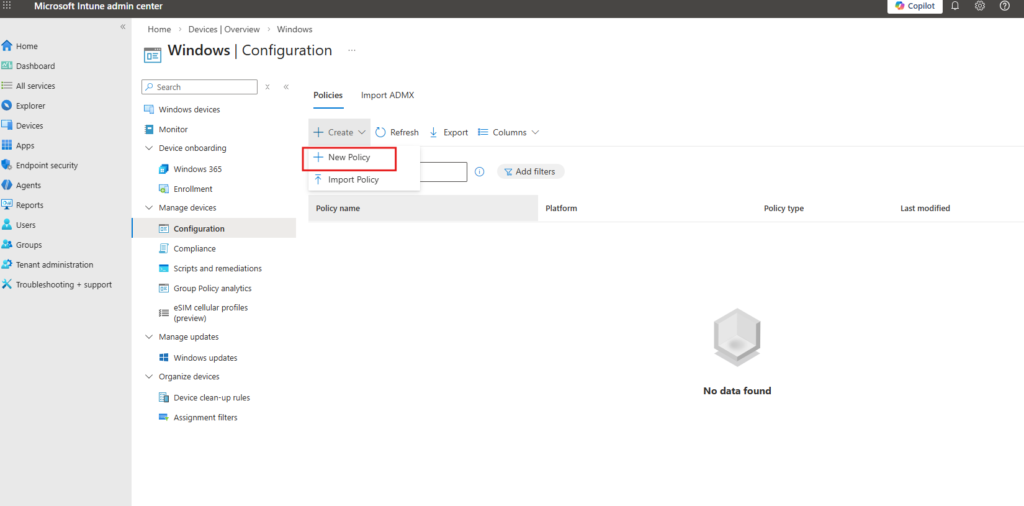Select New Policy from Create menu
Viewport: 1024px width, 506px height.
pos(349,158)
